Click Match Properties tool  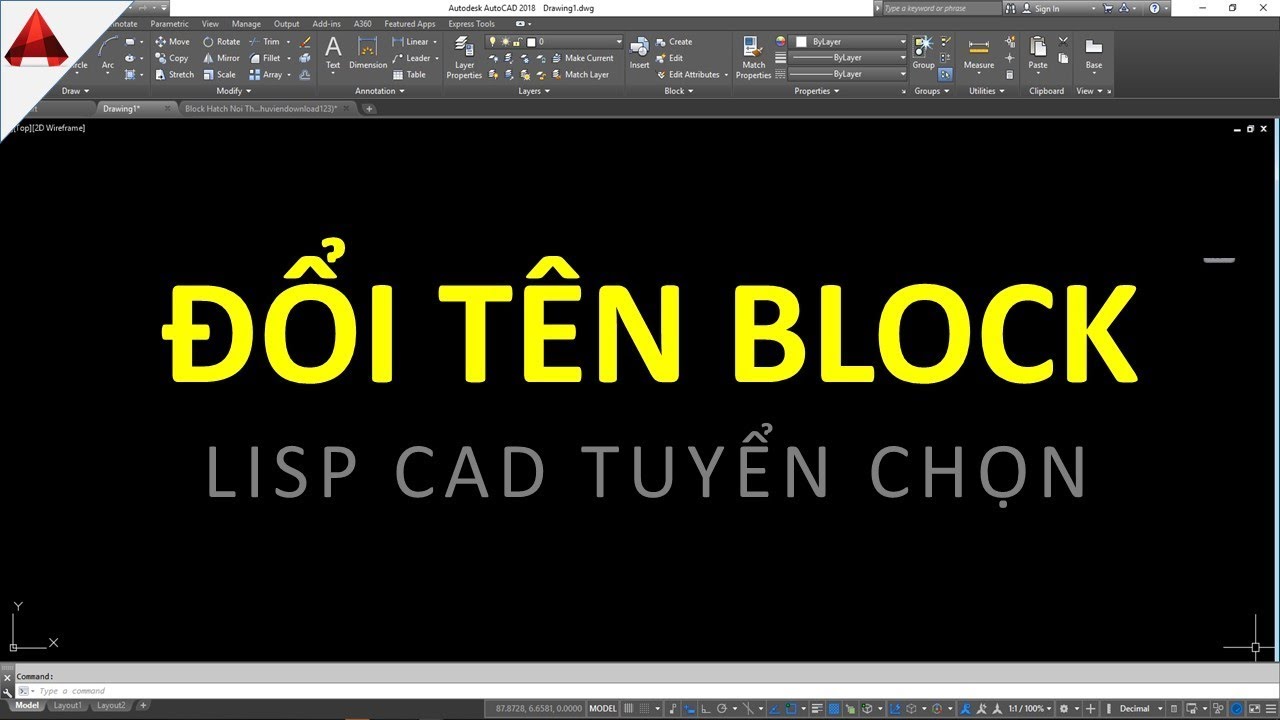(753, 57)
